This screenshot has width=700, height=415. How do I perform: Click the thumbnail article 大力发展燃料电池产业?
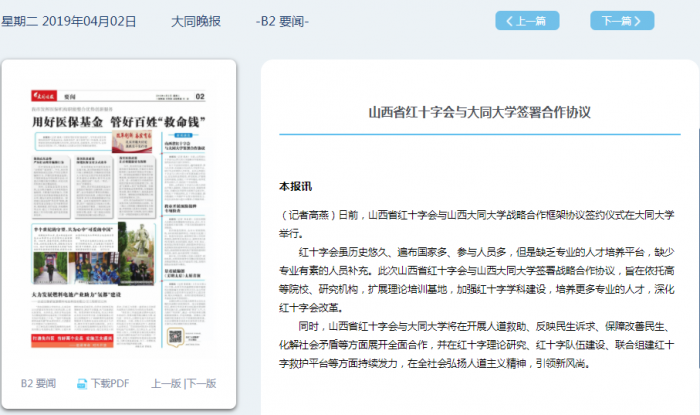[76, 295]
